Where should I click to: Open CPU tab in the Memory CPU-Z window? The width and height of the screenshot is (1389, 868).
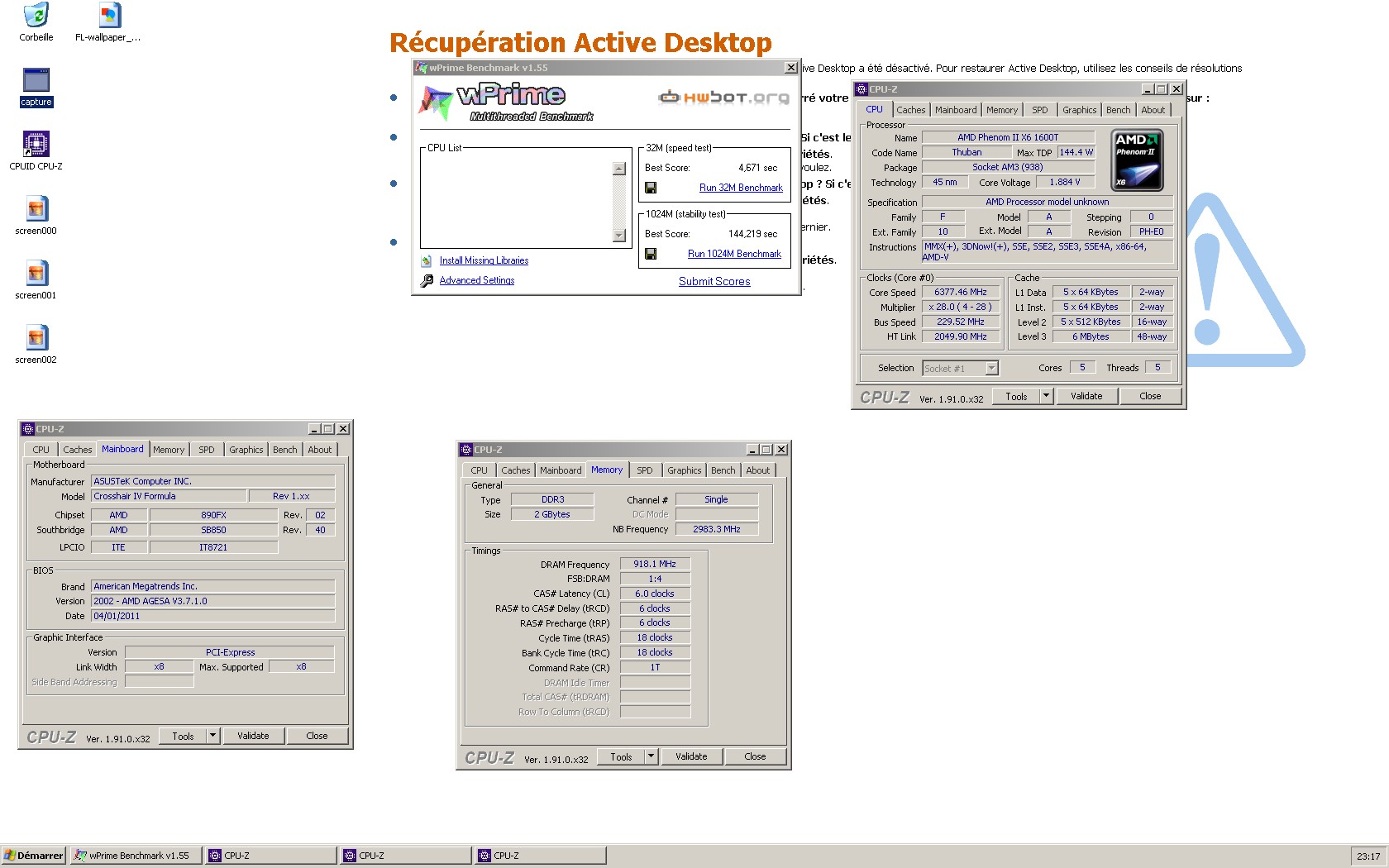[480, 470]
